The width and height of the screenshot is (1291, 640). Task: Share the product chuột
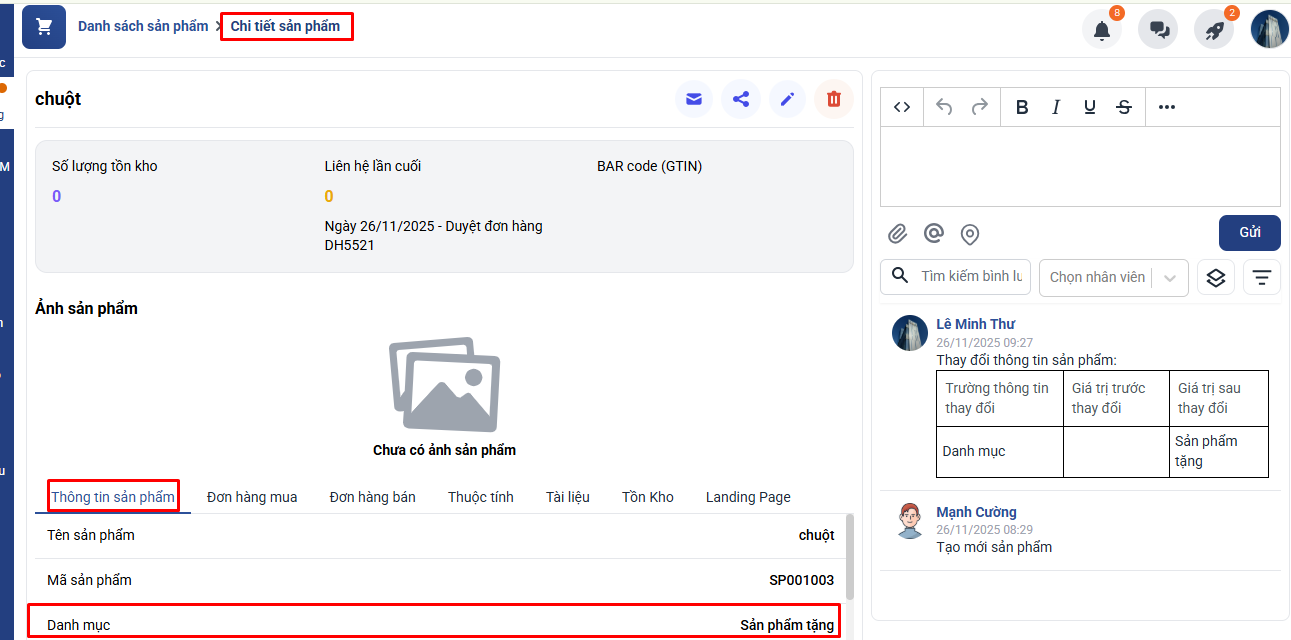[x=741, y=99]
